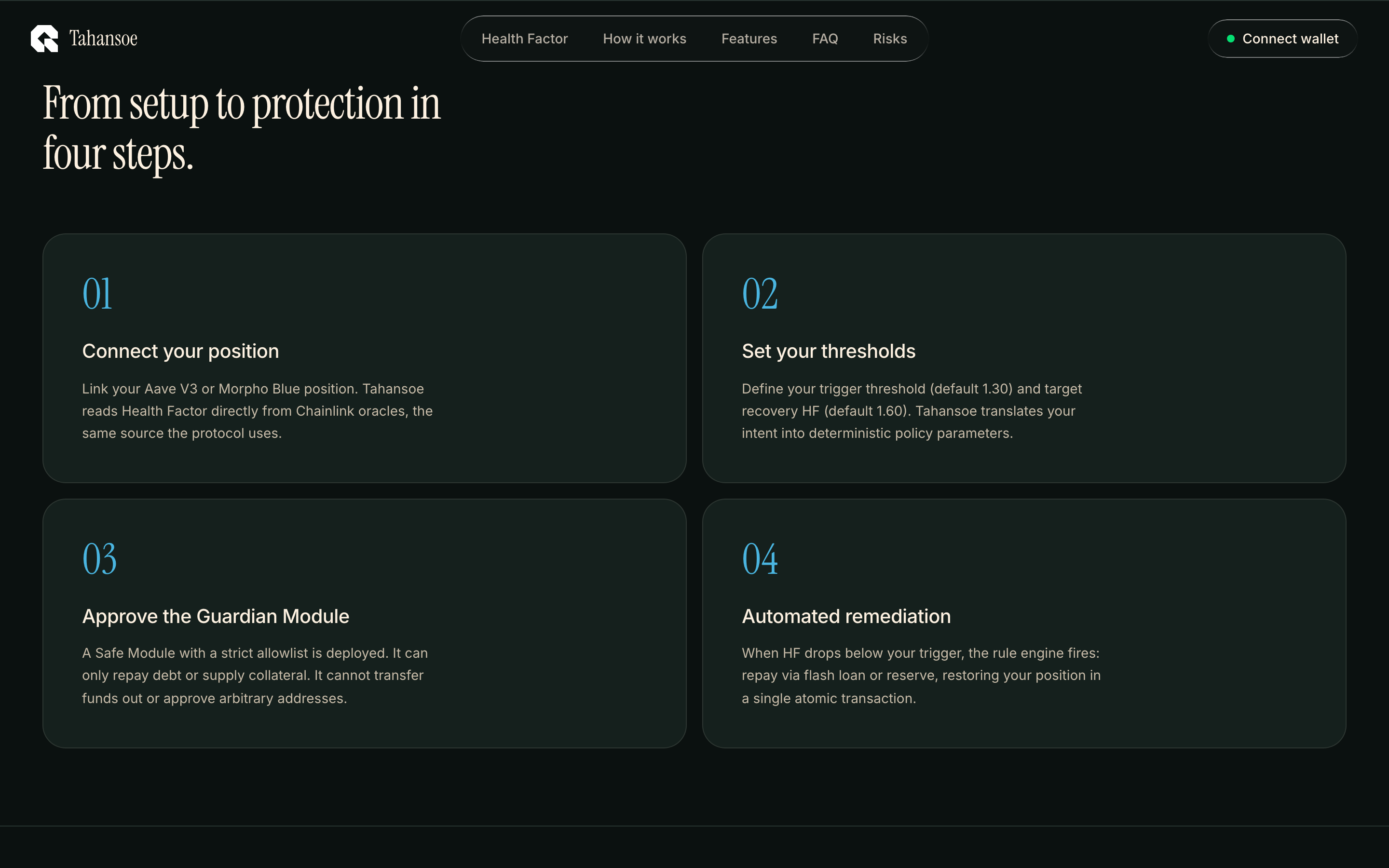
Task: Click the paragraph starting 'A Safe Module'
Action: click(255, 676)
